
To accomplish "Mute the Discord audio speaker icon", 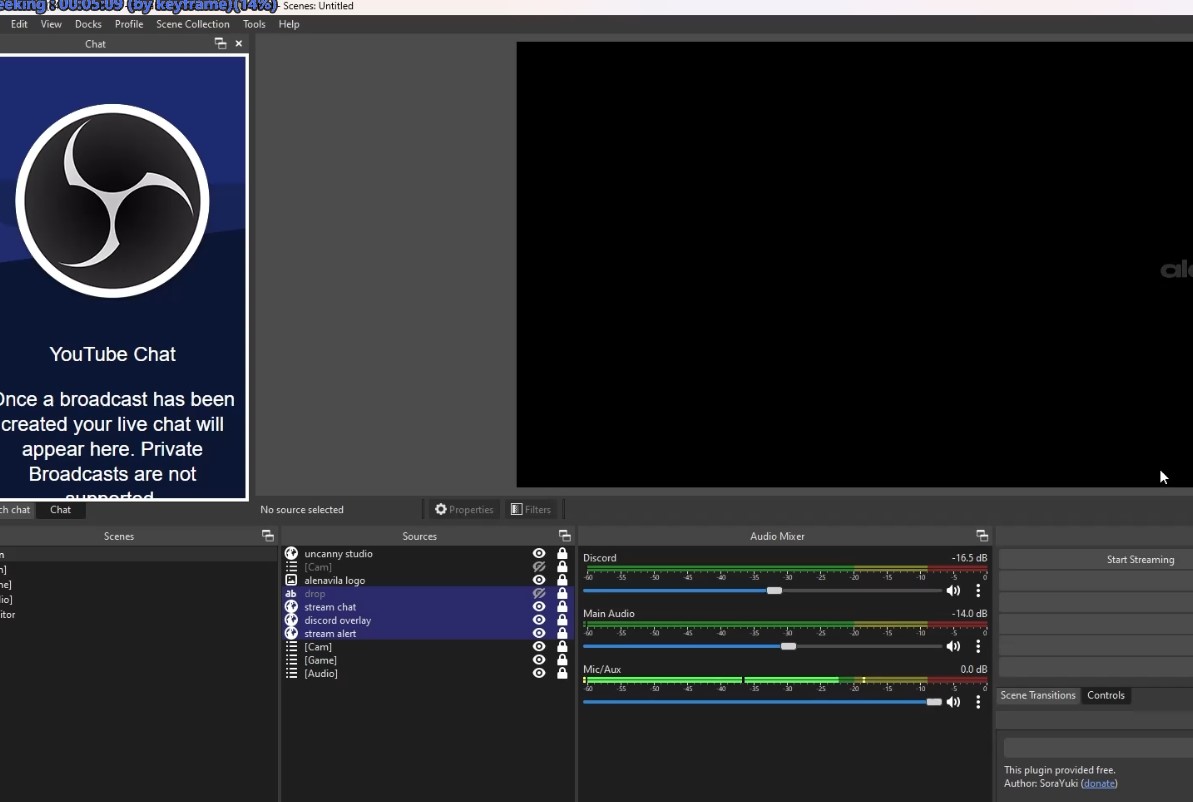I will point(953,591).
